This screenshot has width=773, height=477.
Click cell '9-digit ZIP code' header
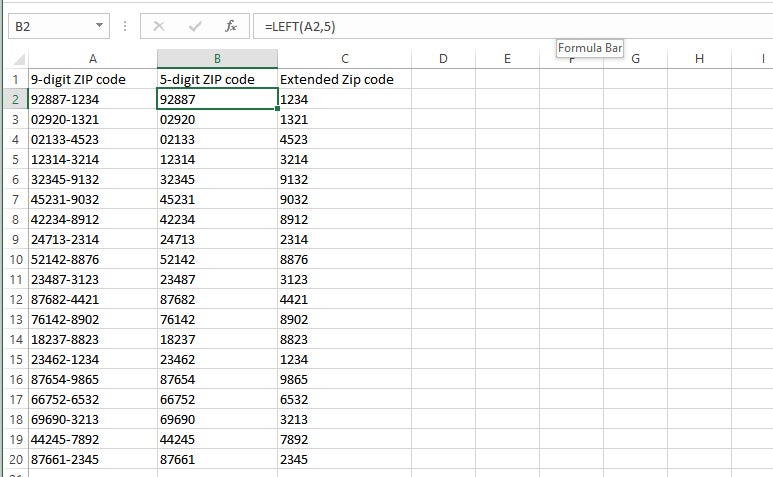(93, 79)
